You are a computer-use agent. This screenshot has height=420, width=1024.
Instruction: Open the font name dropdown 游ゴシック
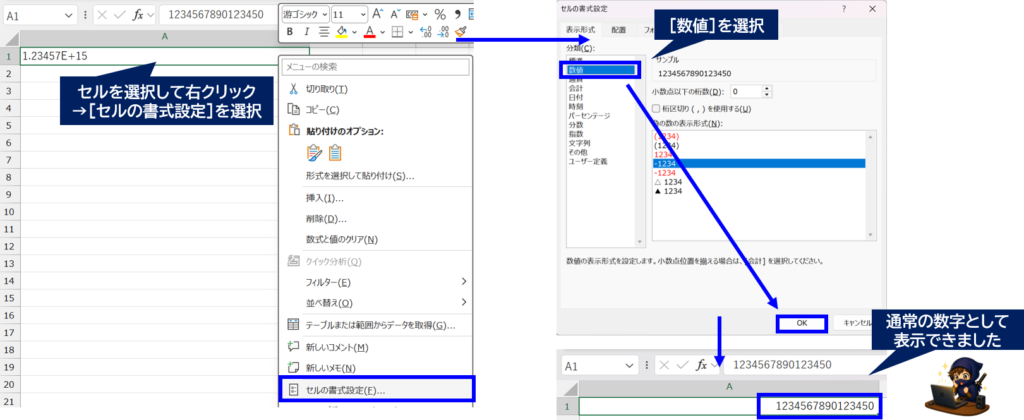324,14
